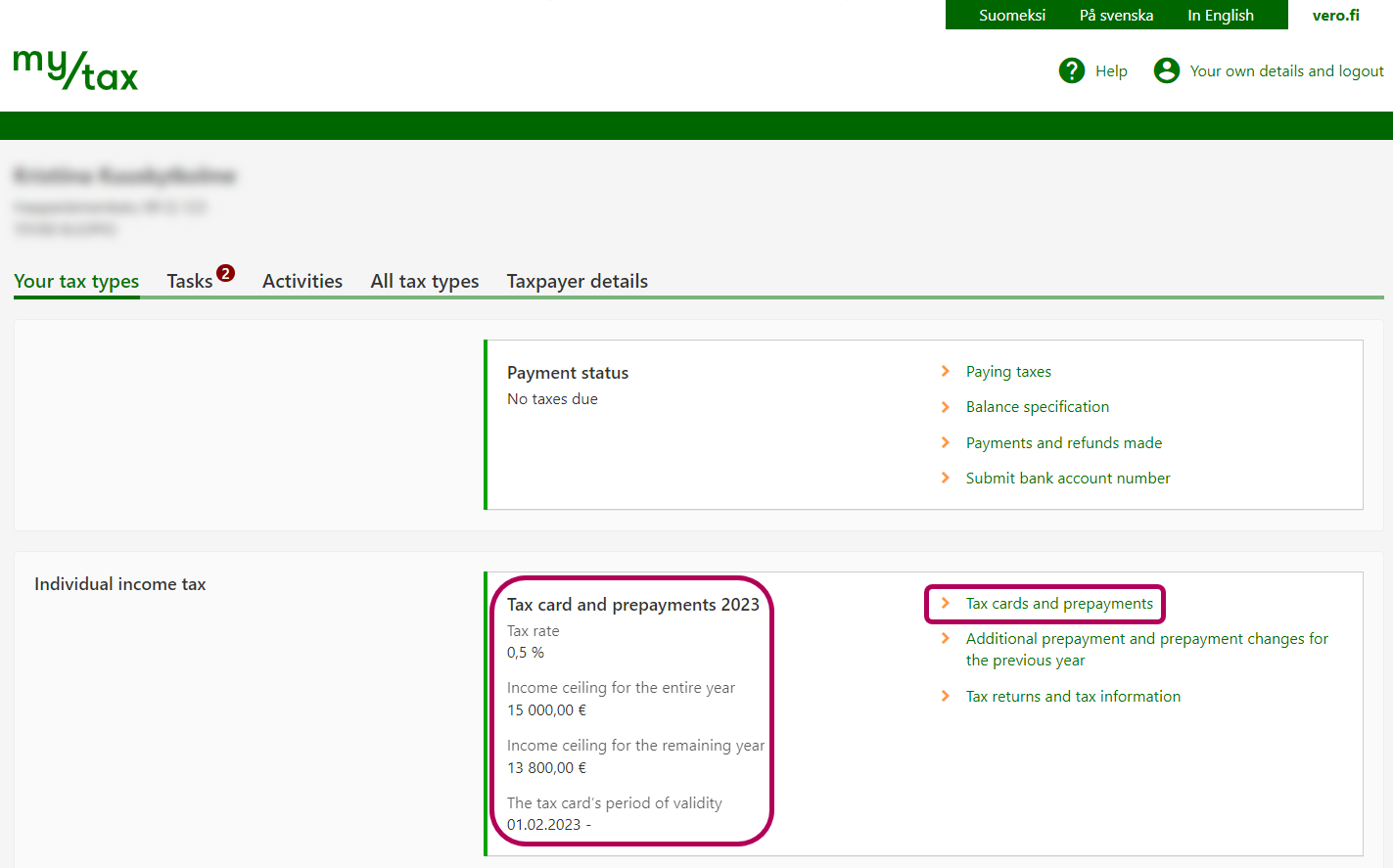Screen dimensions: 1393x868
Task: Click the MyTax logo
Action: click(x=76, y=70)
